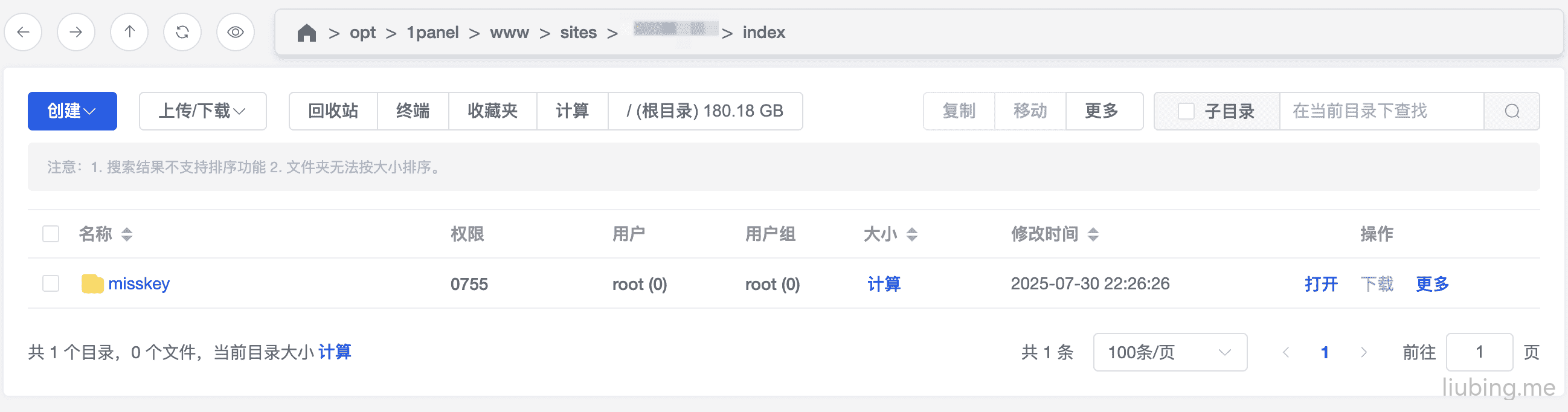Sort by 修改时间 column arrows
The height and width of the screenshot is (412, 1568).
(x=1093, y=234)
